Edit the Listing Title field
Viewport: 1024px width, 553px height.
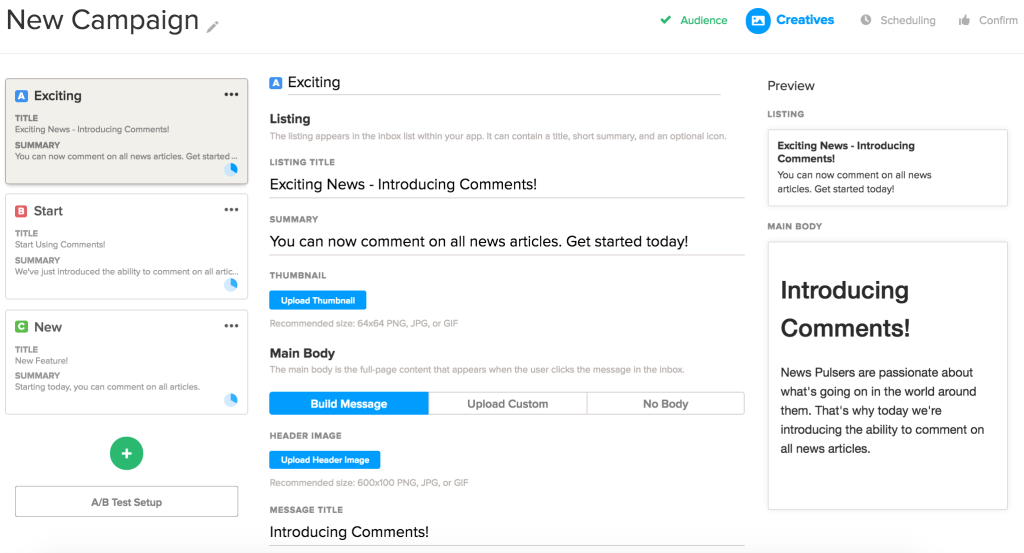pos(507,185)
